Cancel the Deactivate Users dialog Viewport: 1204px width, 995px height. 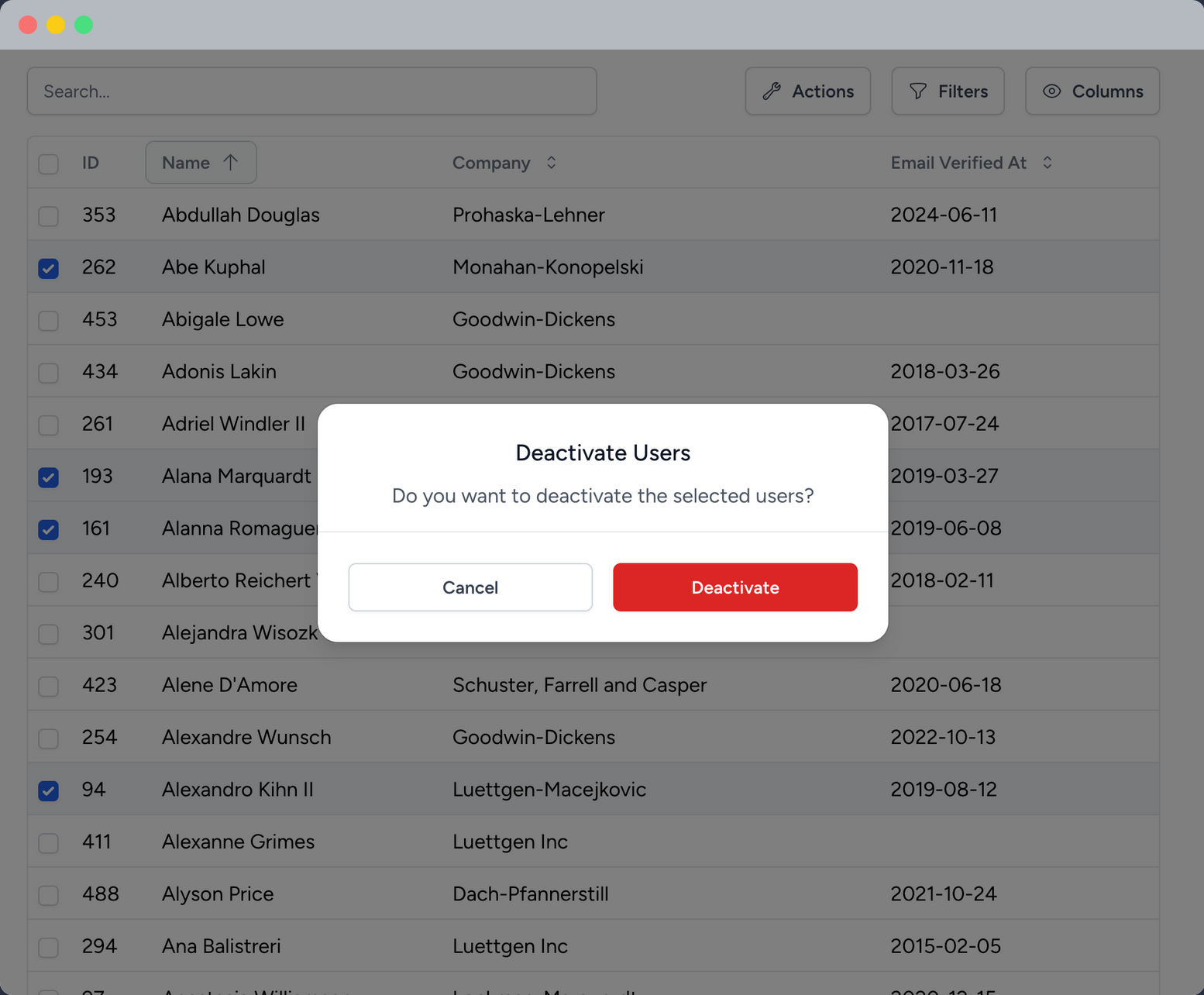tap(470, 587)
